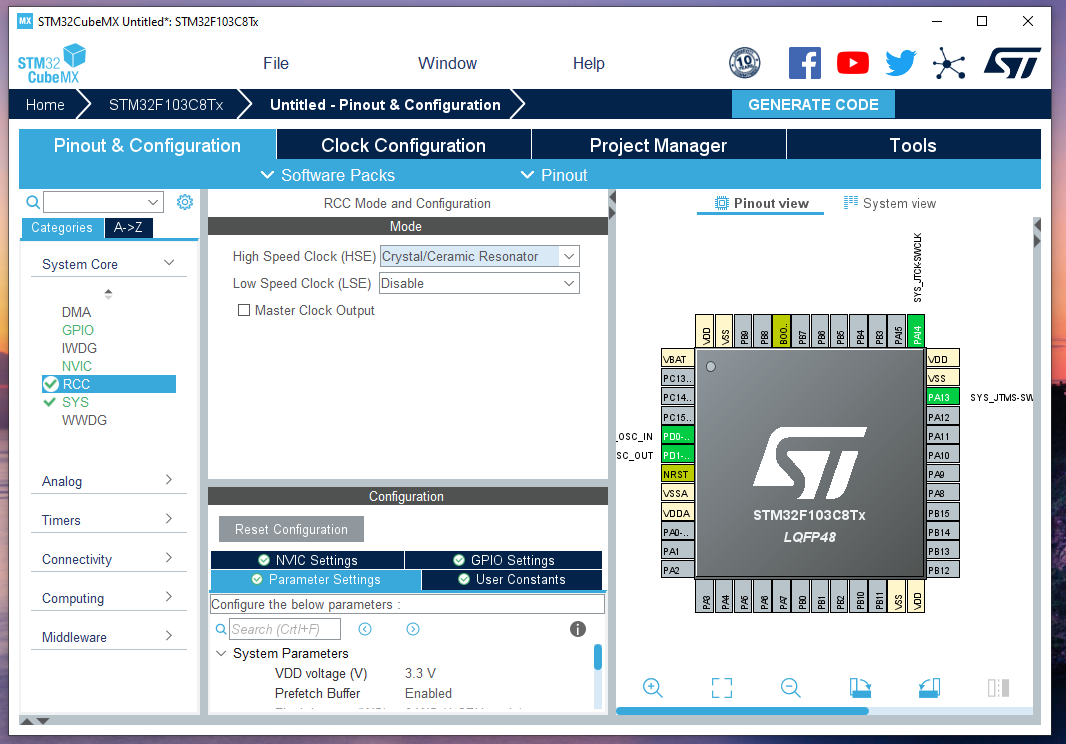The width and height of the screenshot is (1066, 744).
Task: Collapse the System Core category
Action: 169,263
